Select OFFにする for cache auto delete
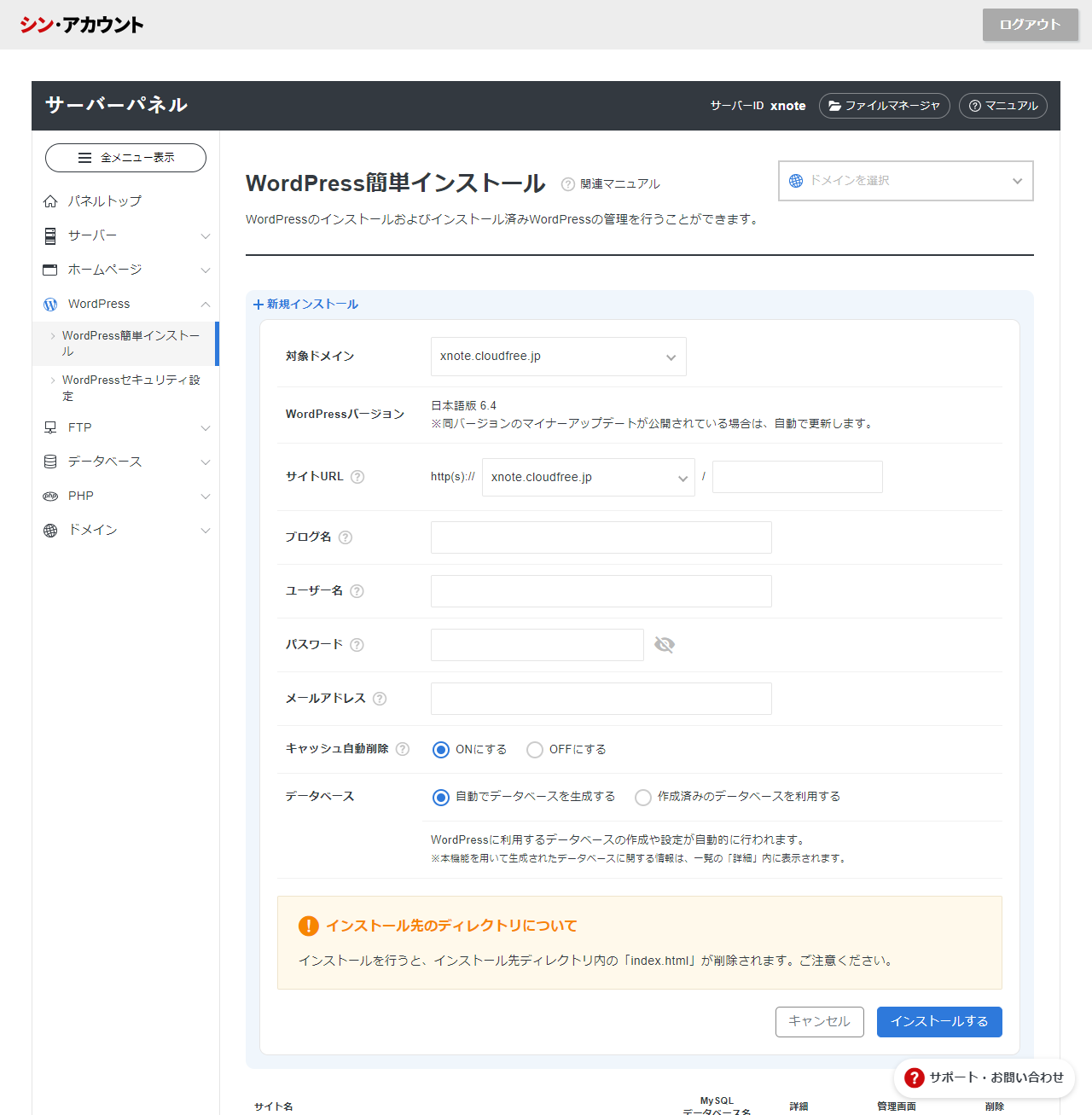Viewport: 1092px width, 1115px height. 535,750
